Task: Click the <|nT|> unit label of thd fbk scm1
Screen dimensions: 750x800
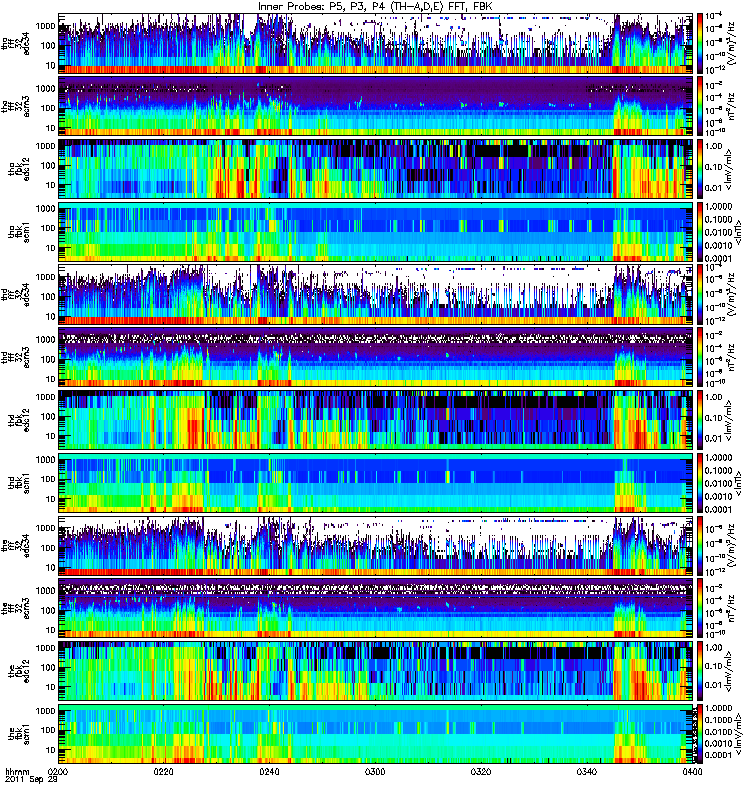Action: coord(738,483)
